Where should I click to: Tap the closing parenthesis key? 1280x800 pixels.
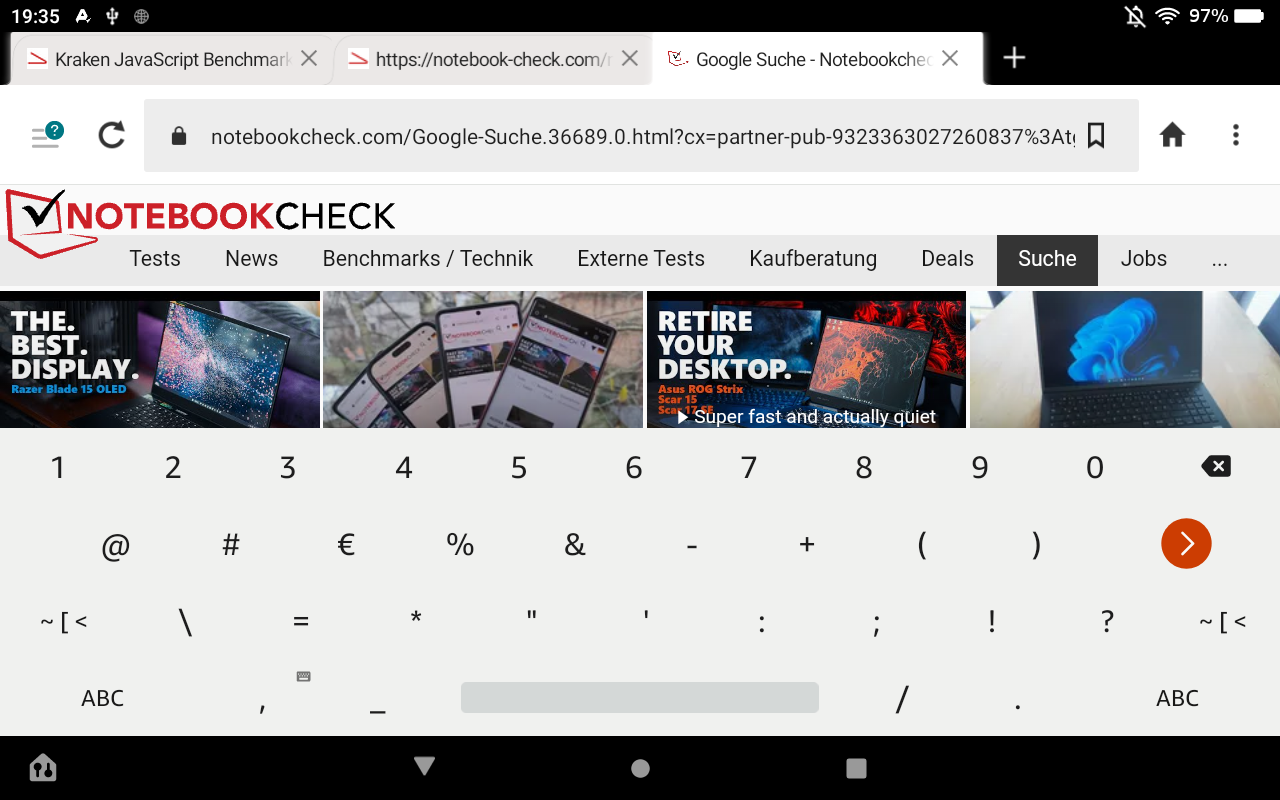(1037, 545)
